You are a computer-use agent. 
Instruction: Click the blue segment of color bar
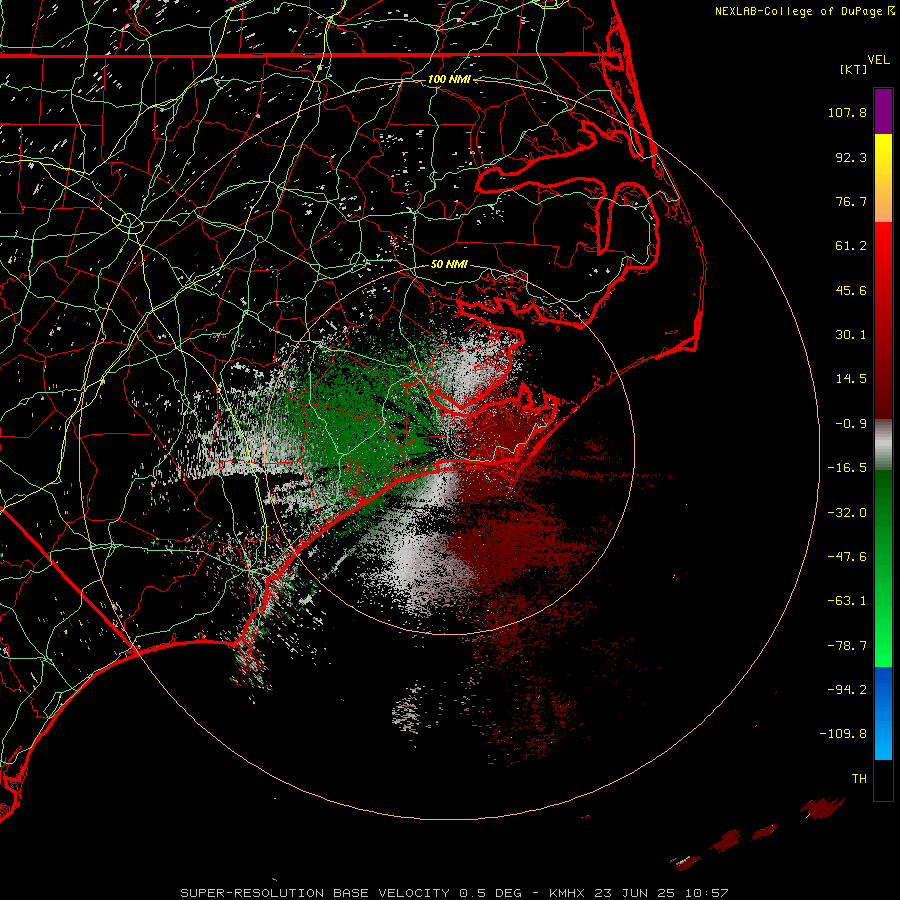pos(883,713)
